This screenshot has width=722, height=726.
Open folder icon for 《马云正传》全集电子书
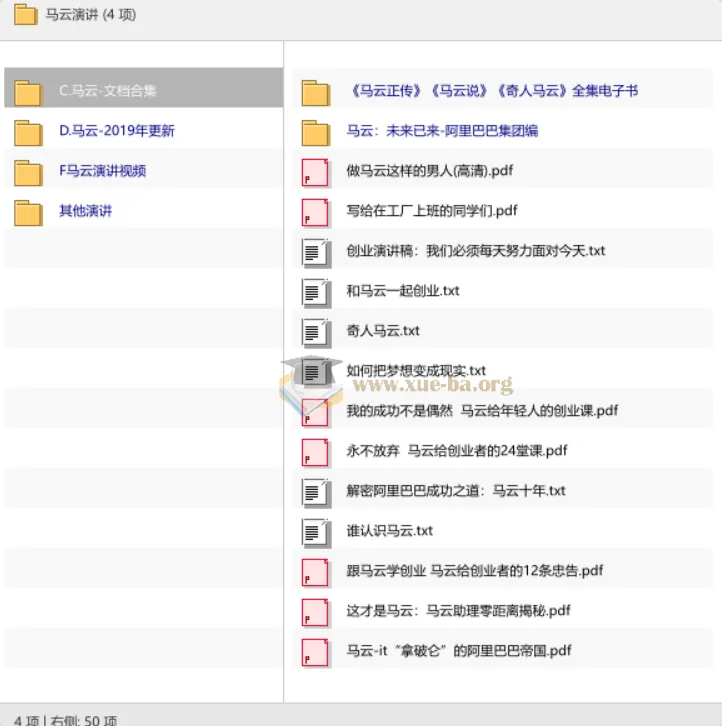coord(315,93)
